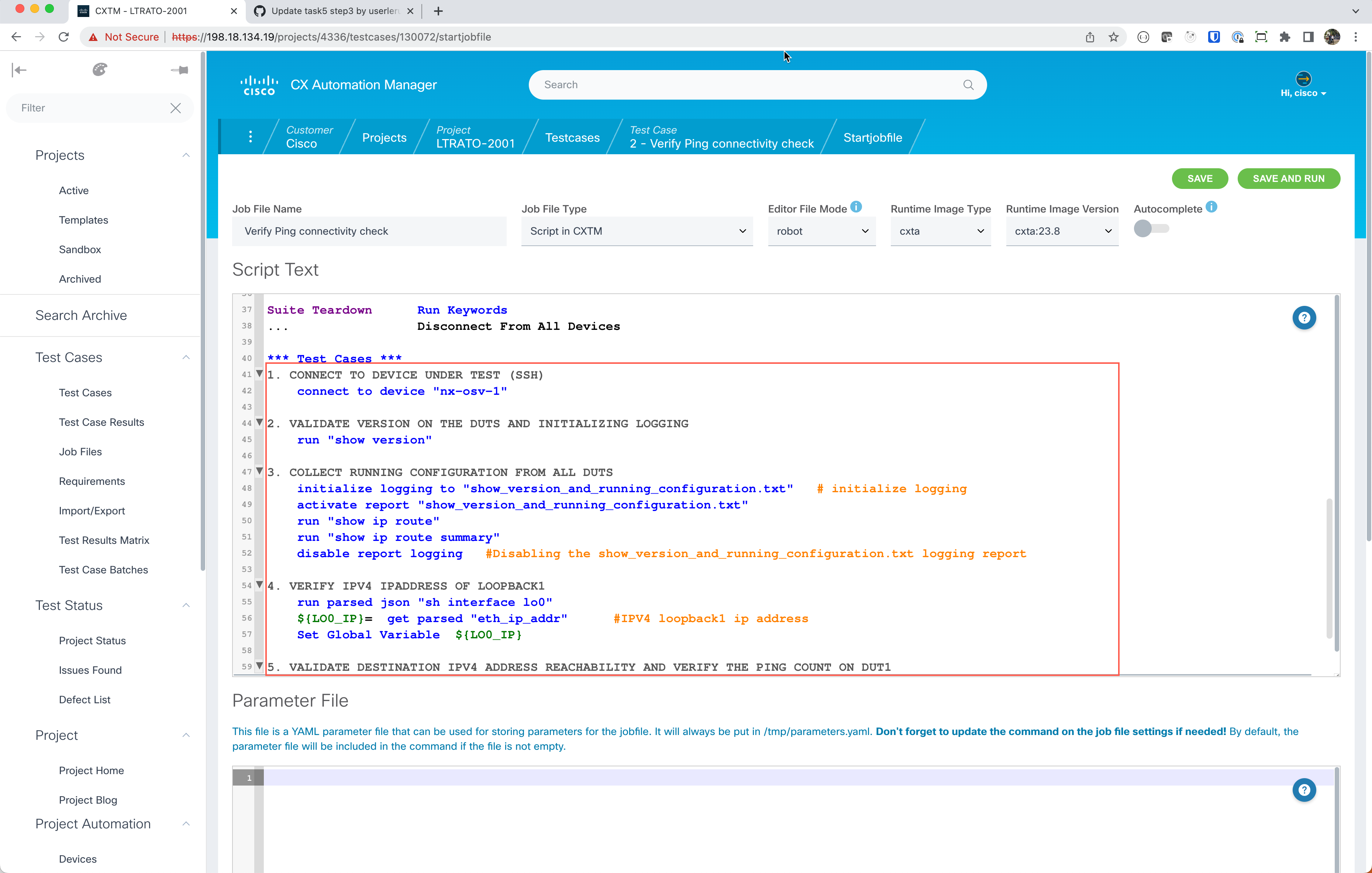Click the Startjobfile breadcrumb
This screenshot has width=1372, height=873.
pyautogui.click(x=872, y=137)
